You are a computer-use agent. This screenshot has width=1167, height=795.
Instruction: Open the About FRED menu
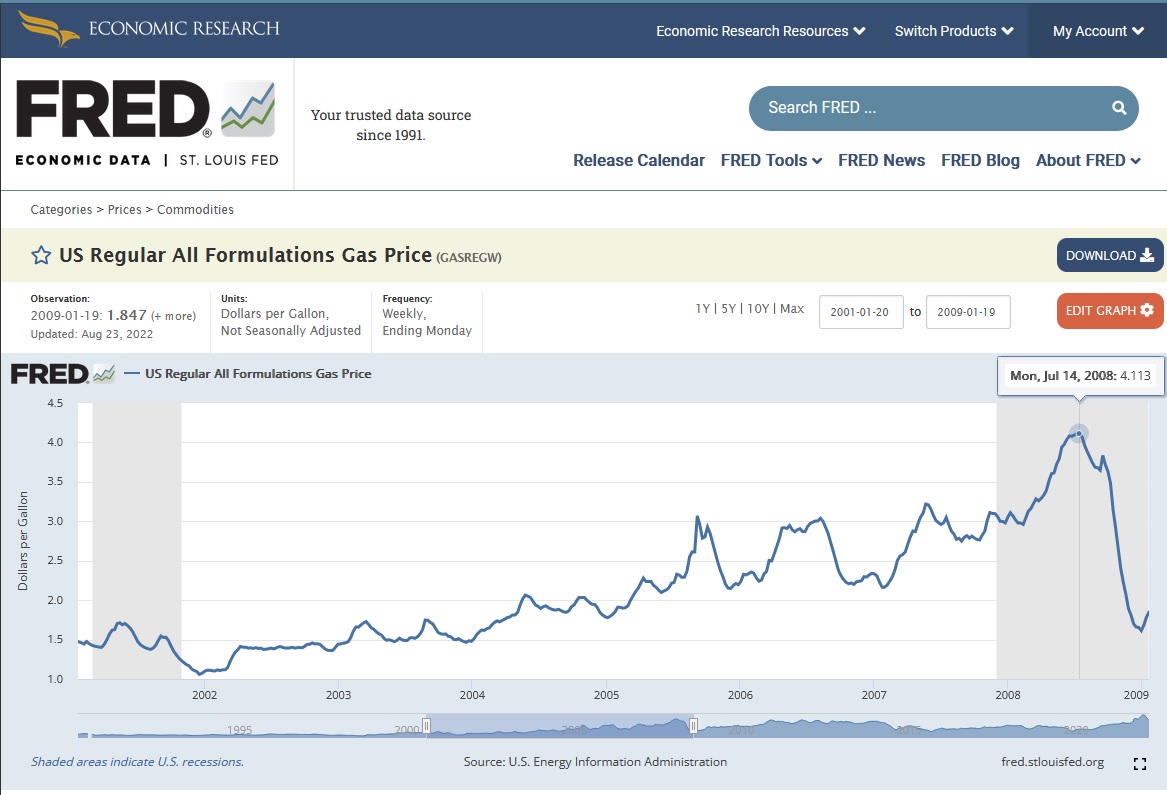(x=1088, y=160)
